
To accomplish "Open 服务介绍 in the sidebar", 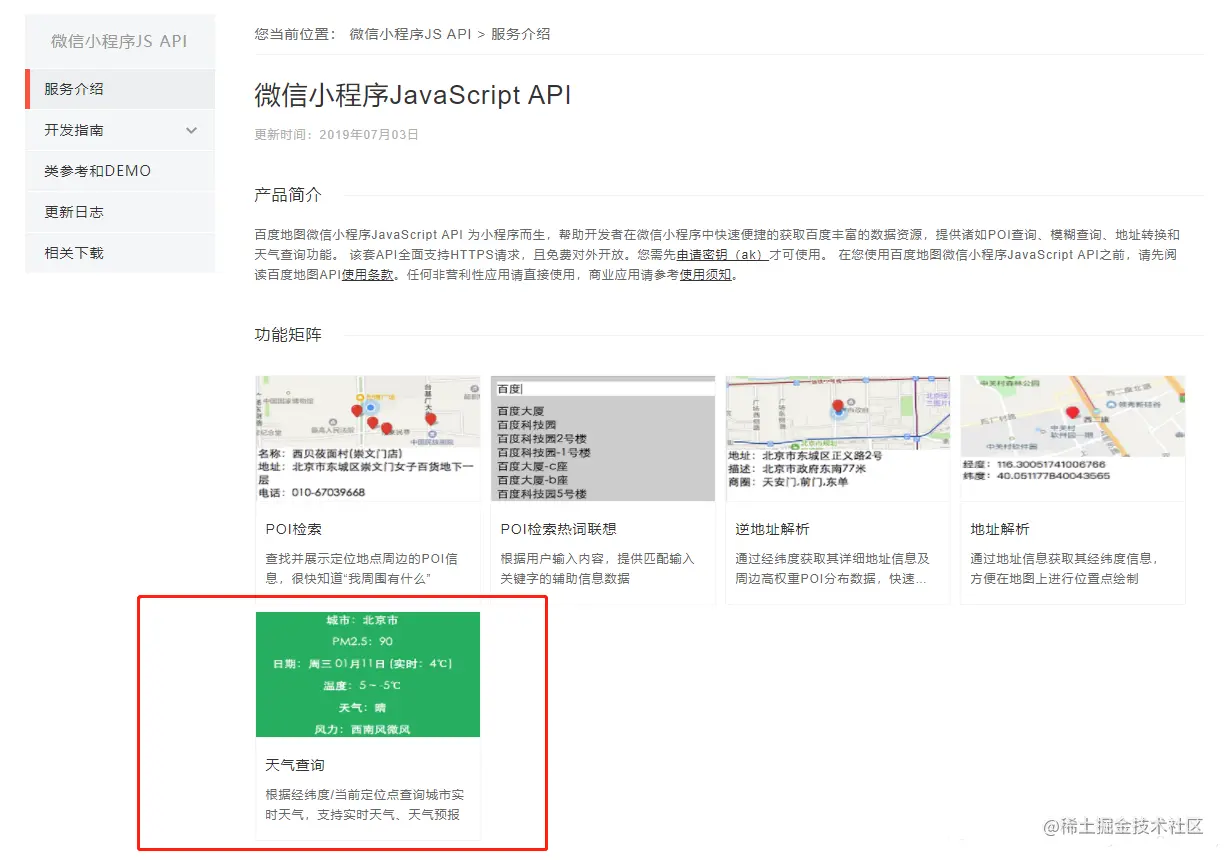I will click(x=120, y=89).
